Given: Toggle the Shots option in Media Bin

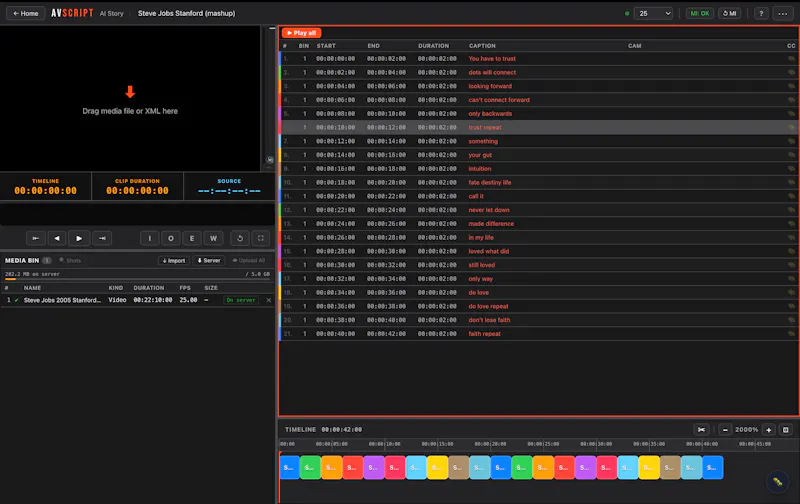Looking at the screenshot, I should click(x=70, y=261).
